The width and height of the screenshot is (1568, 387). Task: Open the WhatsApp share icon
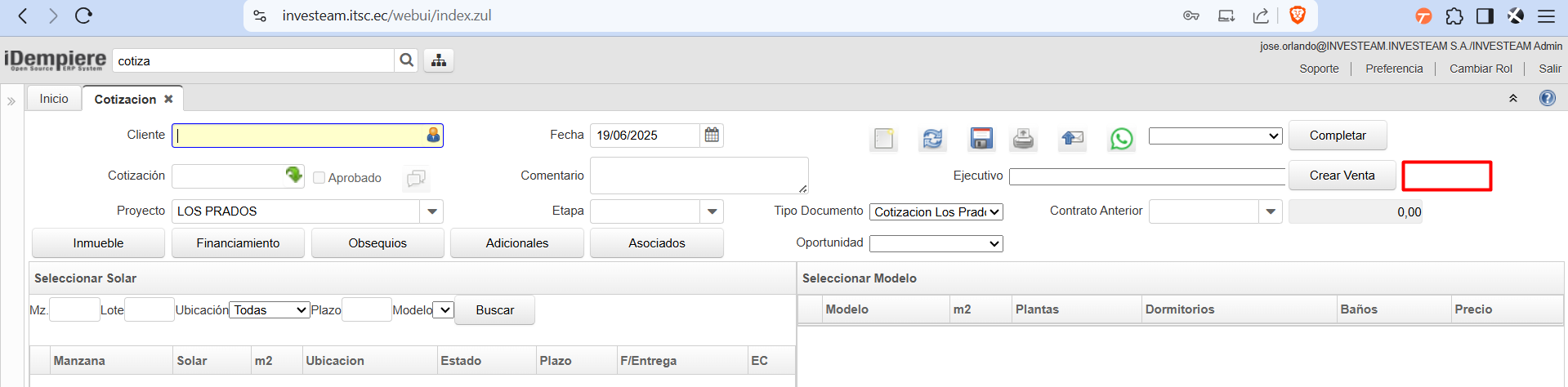1121,139
